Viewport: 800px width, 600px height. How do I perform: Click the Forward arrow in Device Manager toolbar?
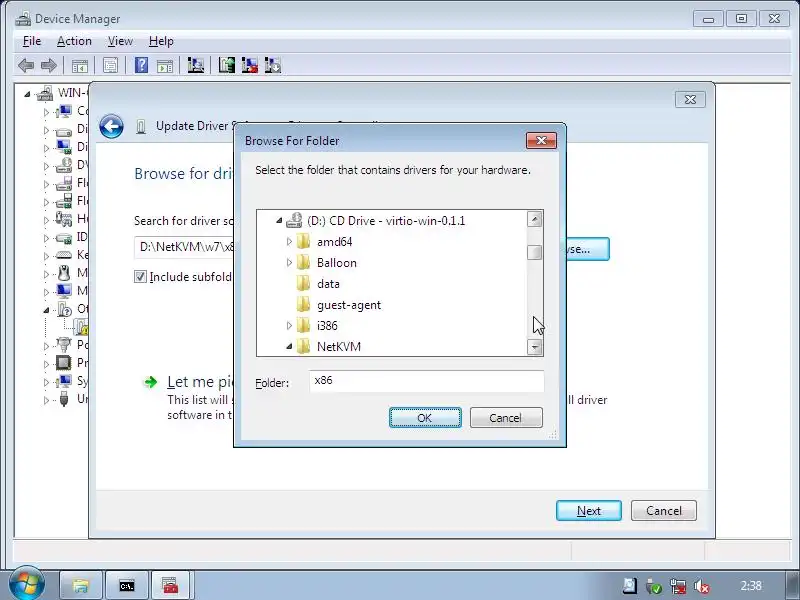click(x=48, y=65)
